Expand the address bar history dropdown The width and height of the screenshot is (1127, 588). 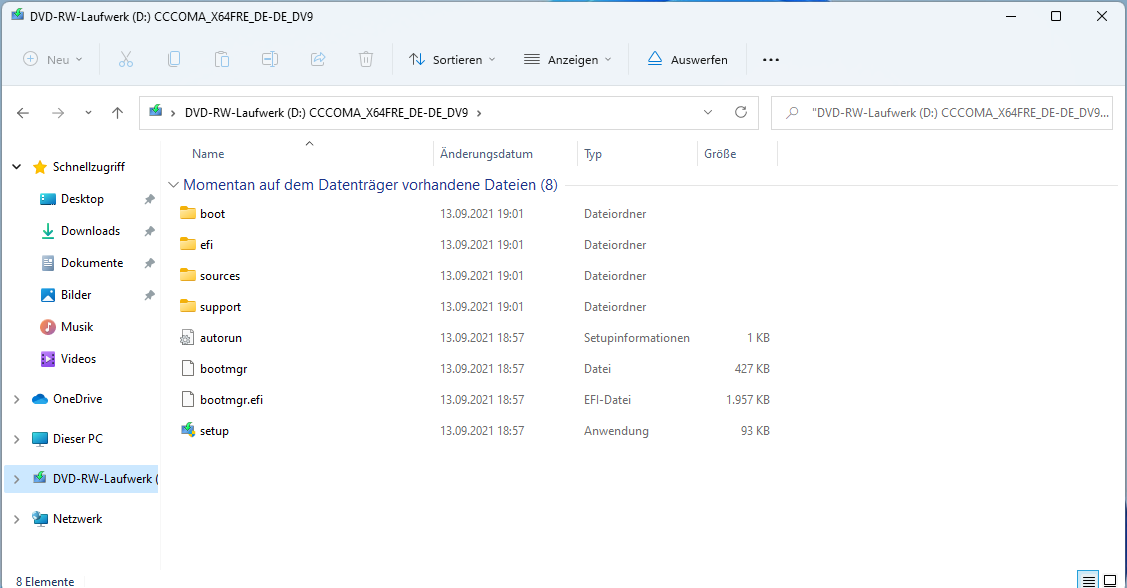point(708,112)
